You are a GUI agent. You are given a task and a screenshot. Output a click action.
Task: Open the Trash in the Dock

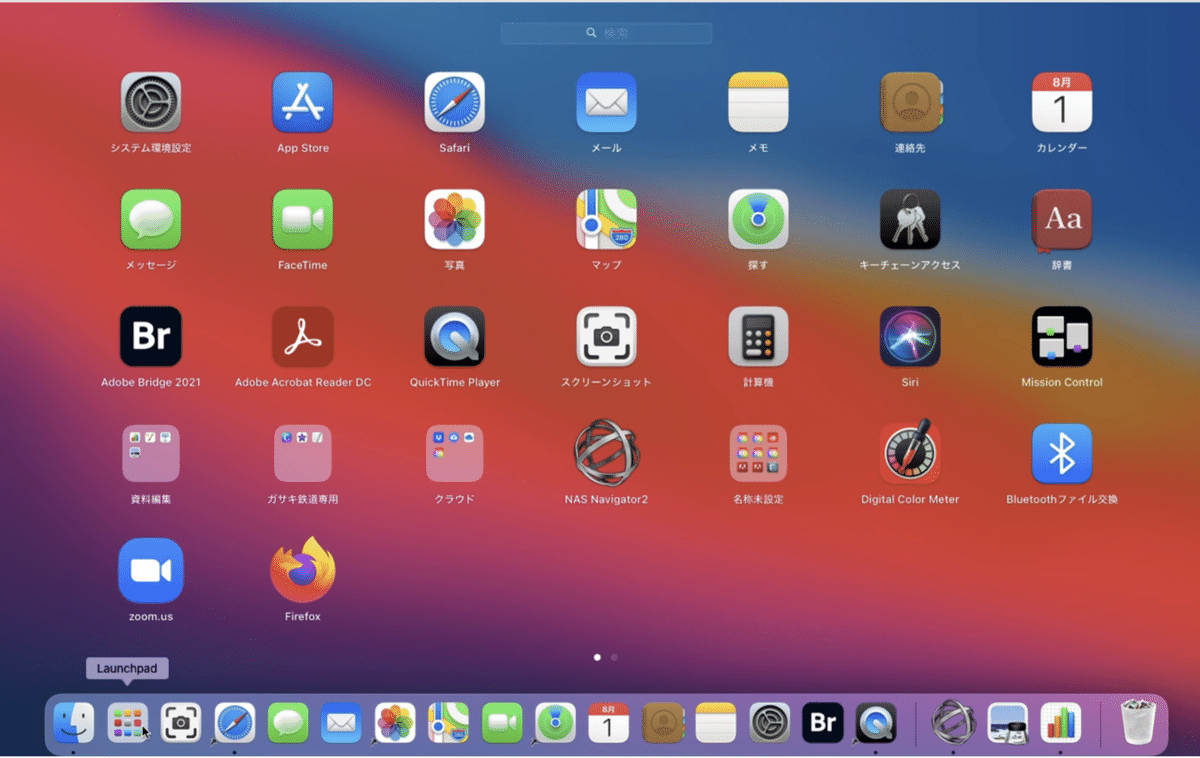[x=1138, y=722]
